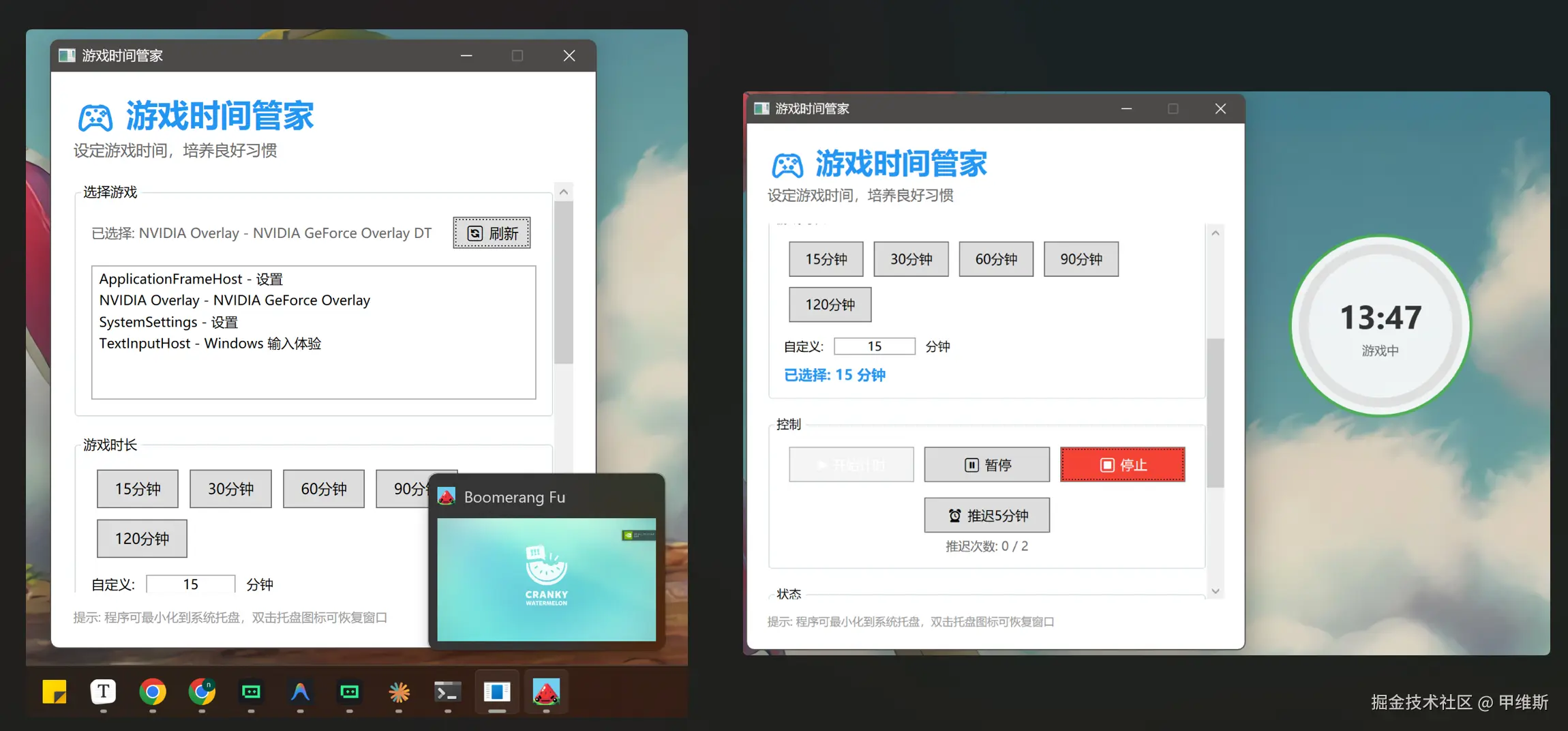Image resolution: width=1568 pixels, height=731 pixels.
Task: Set 15分钟 in the window with the game list
Action: point(138,489)
